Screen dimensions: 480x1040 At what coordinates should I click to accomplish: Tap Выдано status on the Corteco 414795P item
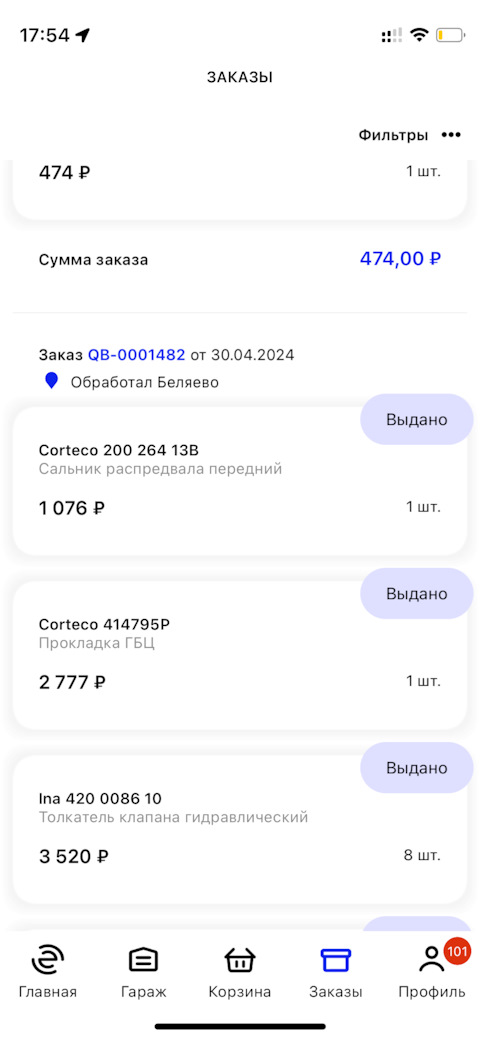point(416,594)
